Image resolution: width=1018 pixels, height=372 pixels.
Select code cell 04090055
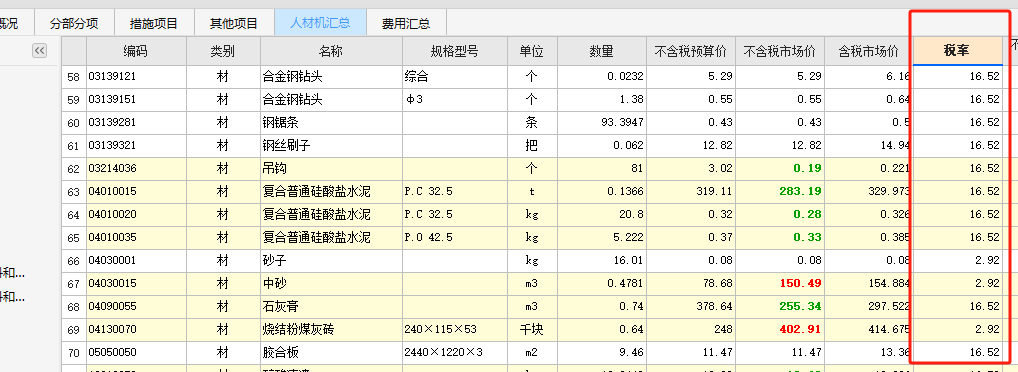click(136, 306)
